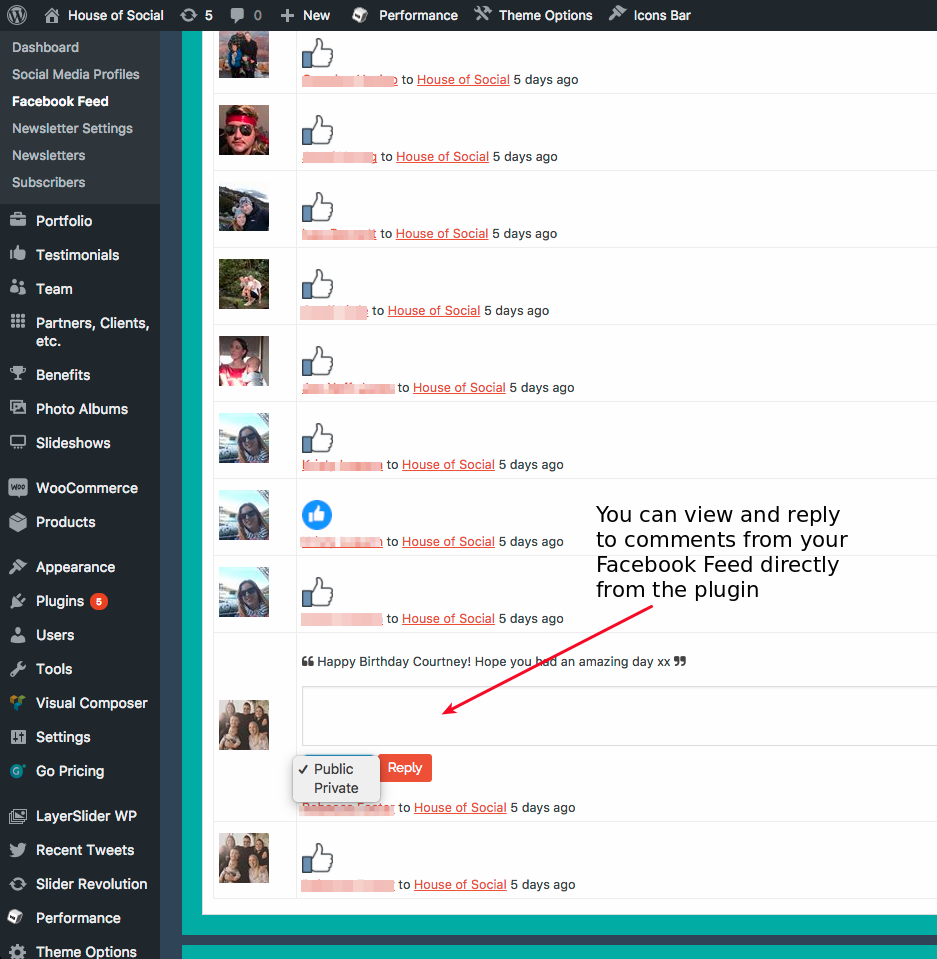Click the Tools wrench icon
This screenshot has height=959, width=937.
coord(18,669)
